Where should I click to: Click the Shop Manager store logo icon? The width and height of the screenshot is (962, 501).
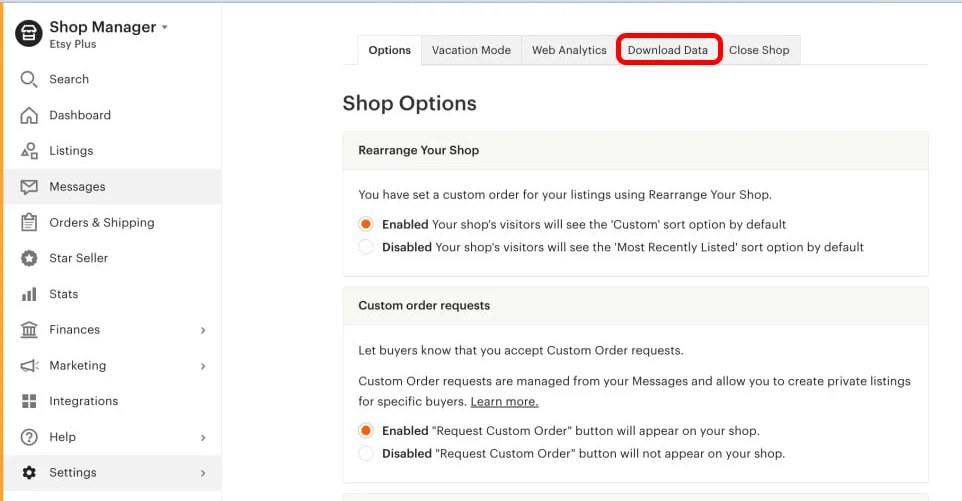pos(29,33)
